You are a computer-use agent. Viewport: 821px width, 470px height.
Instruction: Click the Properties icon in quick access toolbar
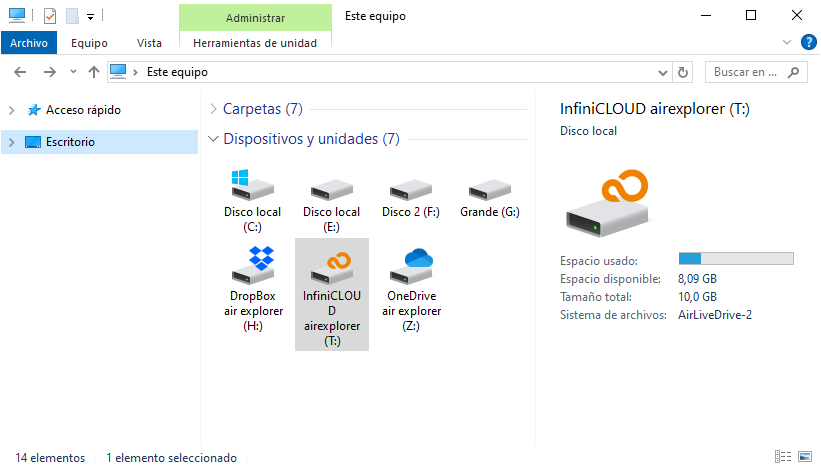(50, 16)
